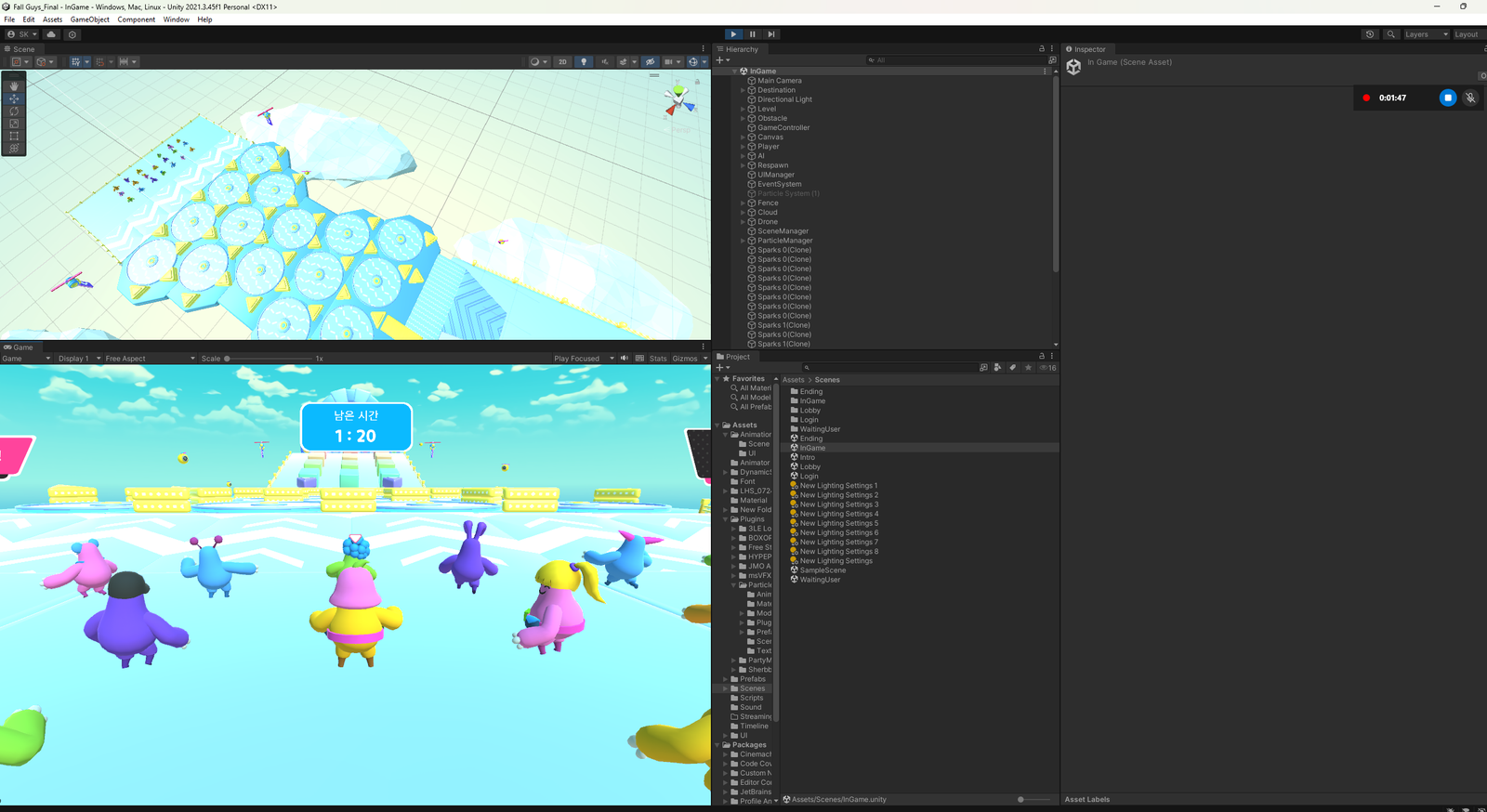1487x812 pixels.
Task: Toggle hidden objects visibility eye
Action: pyautogui.click(x=650, y=62)
